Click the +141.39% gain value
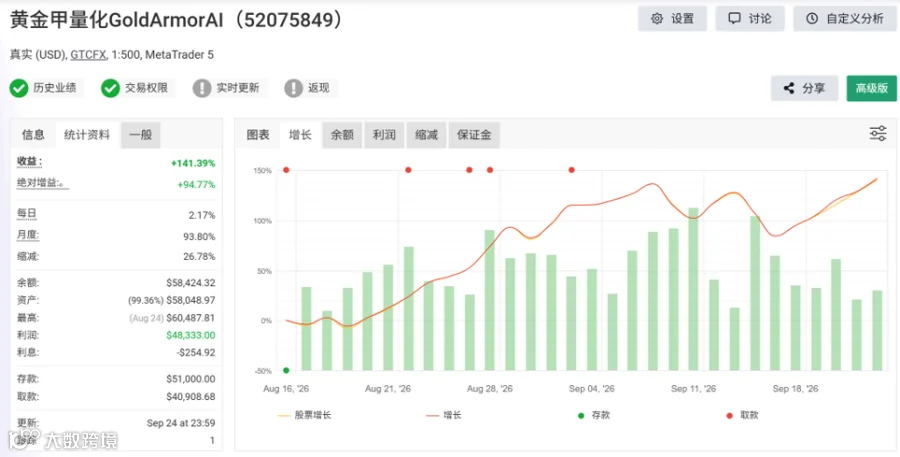Image resolution: width=900 pixels, height=457 pixels. coord(193,164)
